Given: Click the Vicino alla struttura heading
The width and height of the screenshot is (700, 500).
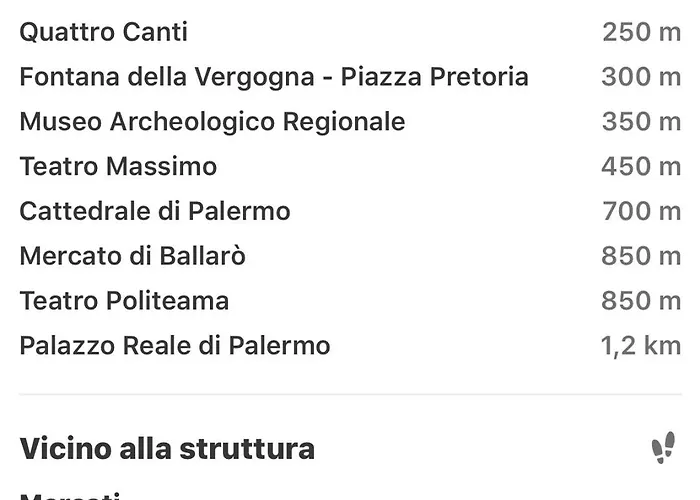Looking at the screenshot, I should click(x=167, y=448).
